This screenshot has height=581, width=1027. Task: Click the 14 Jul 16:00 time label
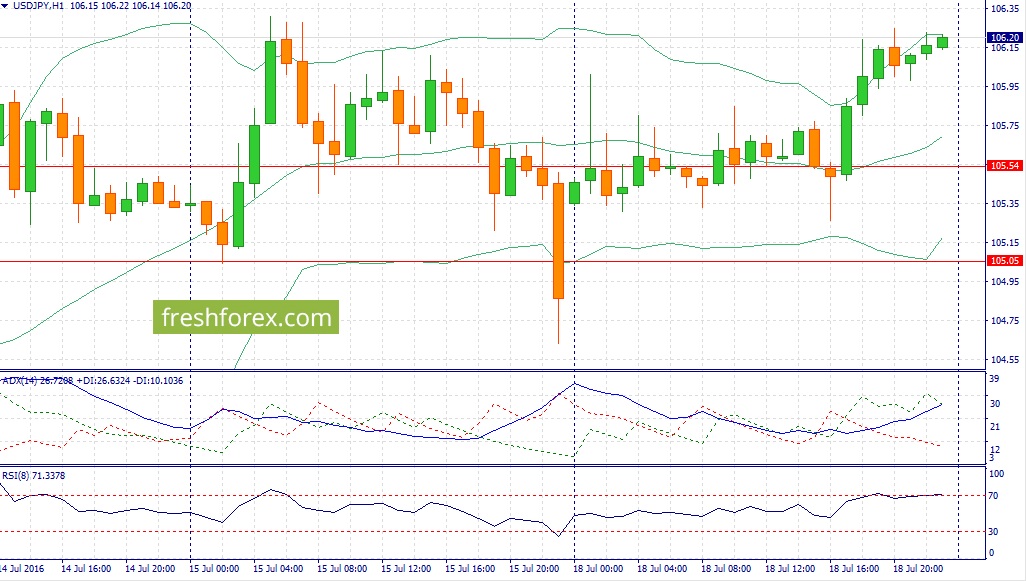(x=86, y=569)
